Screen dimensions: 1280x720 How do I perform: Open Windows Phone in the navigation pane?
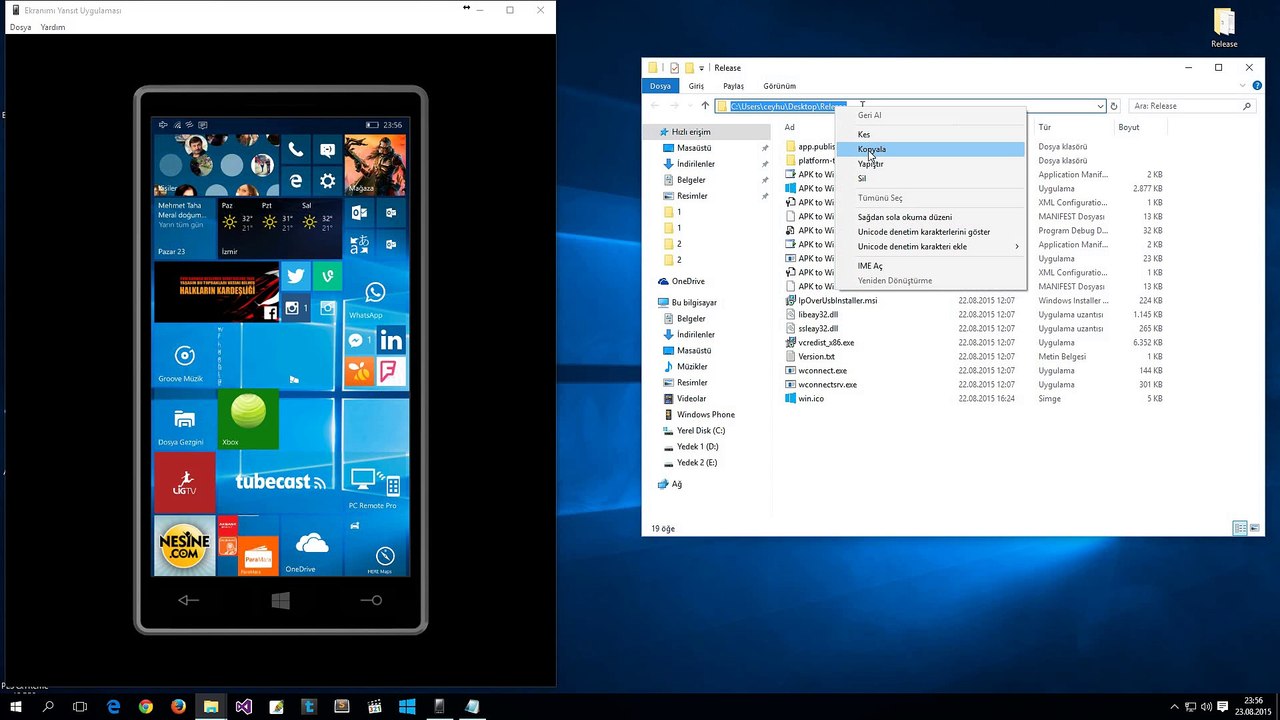[705, 415]
